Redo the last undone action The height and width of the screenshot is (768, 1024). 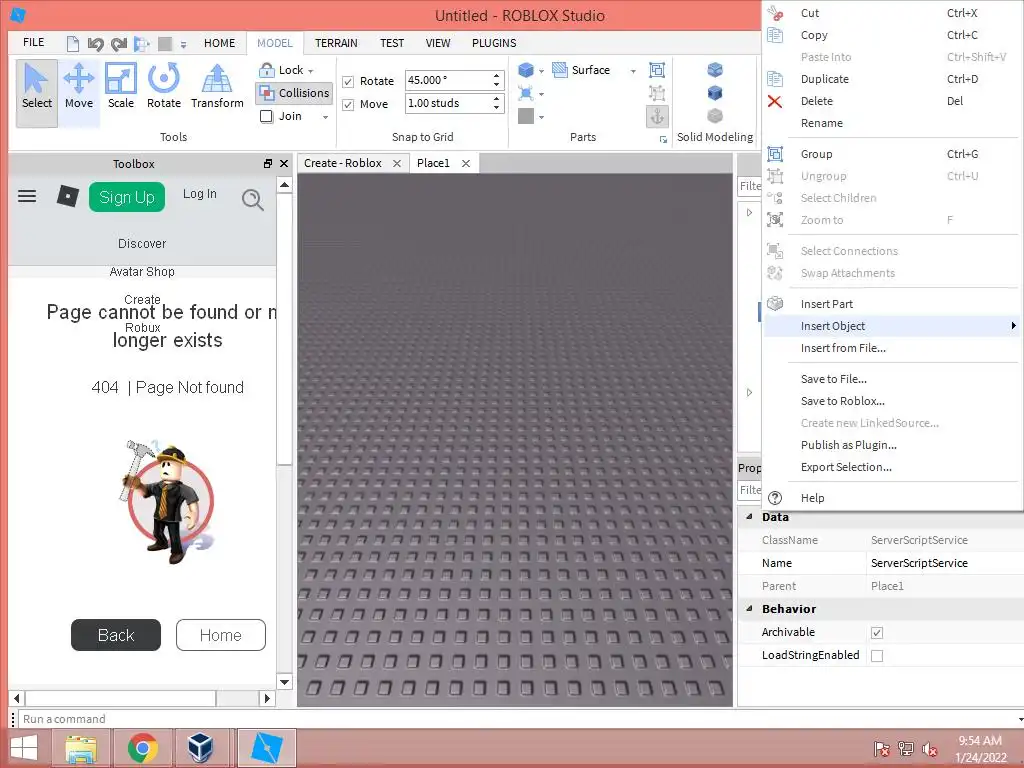pyautogui.click(x=119, y=44)
